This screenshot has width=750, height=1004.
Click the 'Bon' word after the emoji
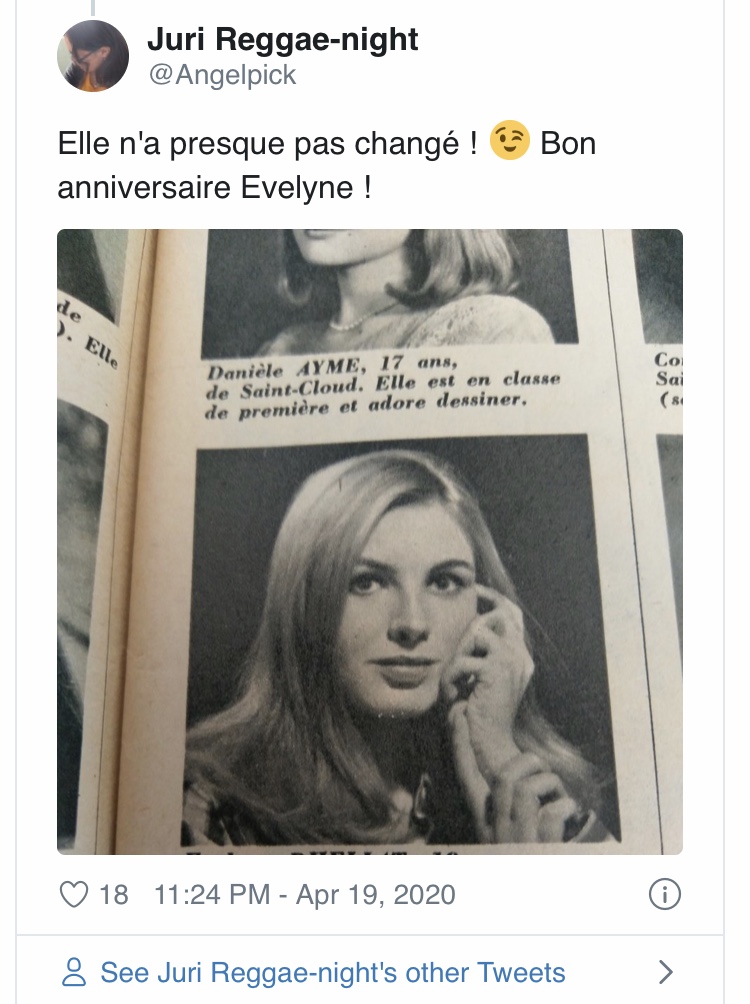(568, 143)
